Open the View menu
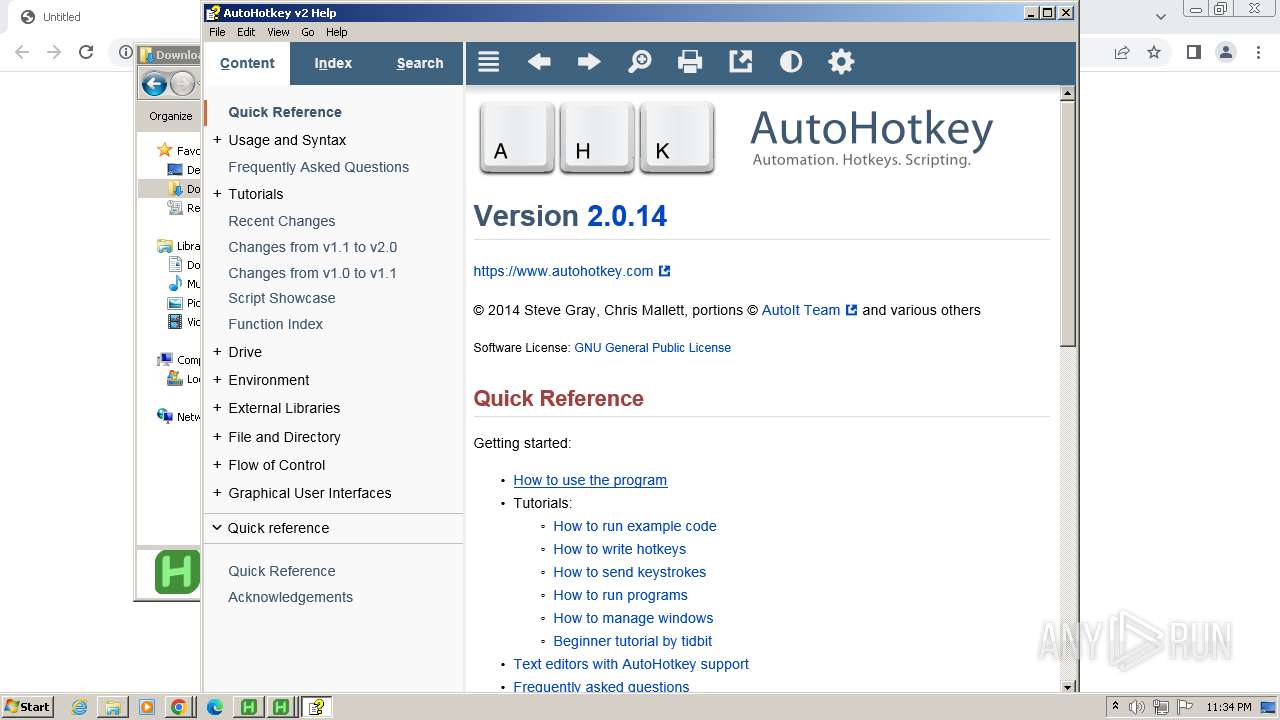Image resolution: width=1280 pixels, height=720 pixels. pyautogui.click(x=278, y=32)
